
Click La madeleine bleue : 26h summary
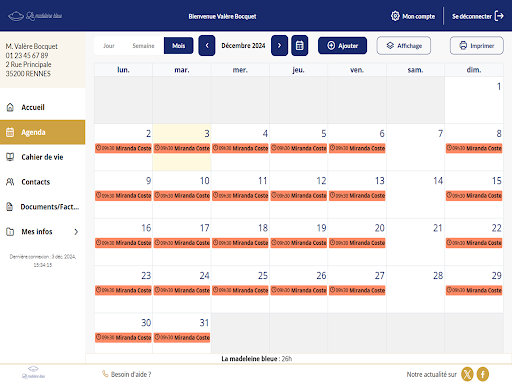256,359
